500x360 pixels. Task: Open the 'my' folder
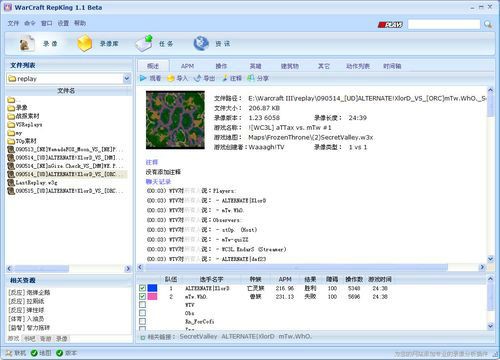click(15, 133)
